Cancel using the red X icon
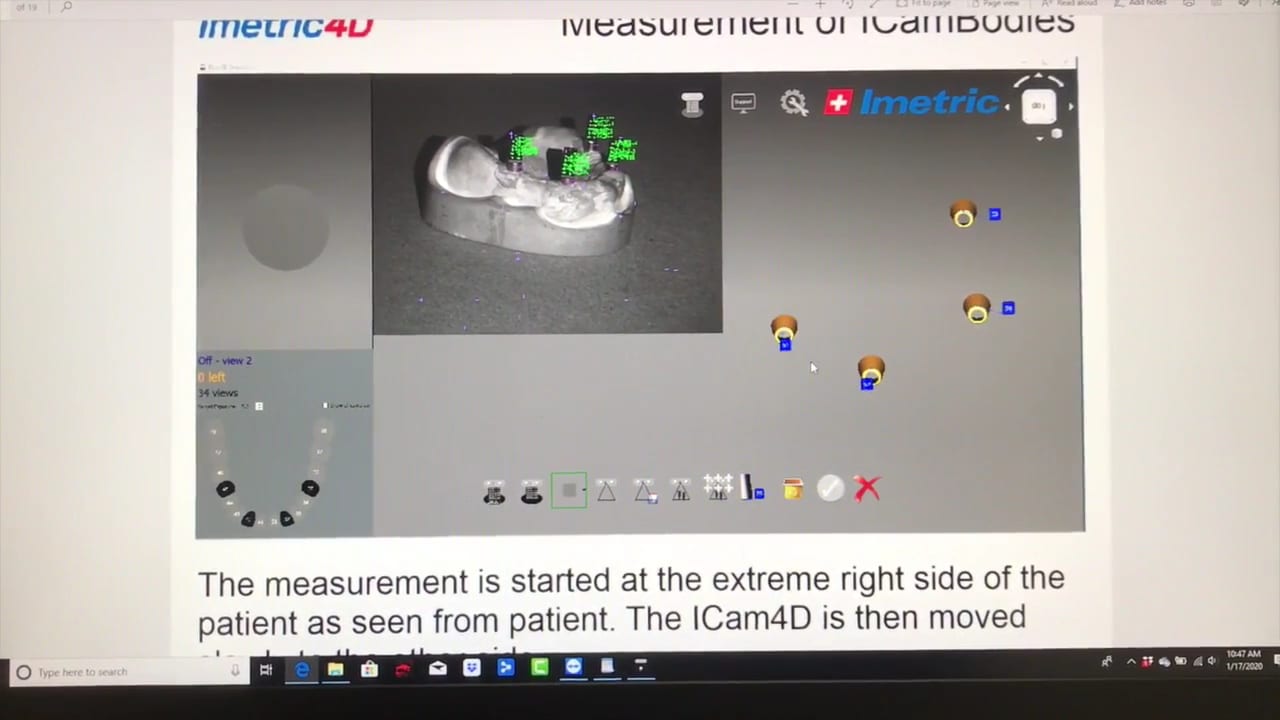1280x720 pixels. [867, 488]
